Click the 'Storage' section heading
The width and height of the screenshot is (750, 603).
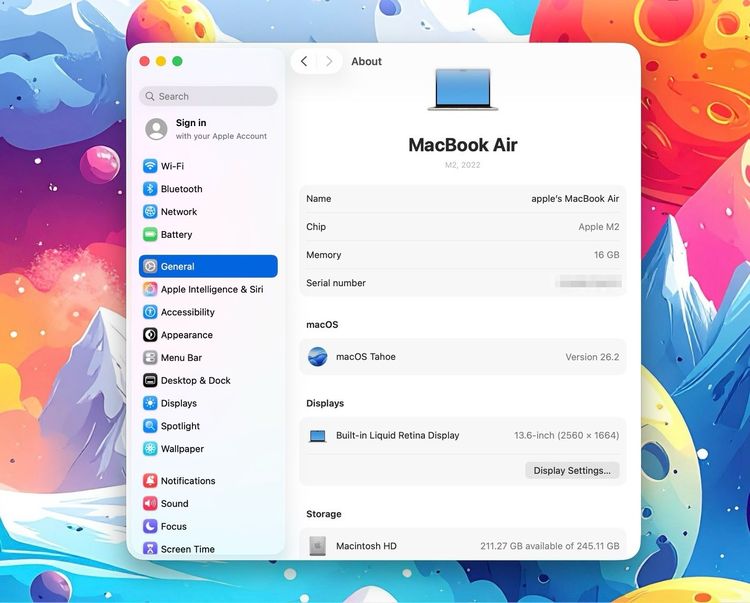pyautogui.click(x=324, y=514)
